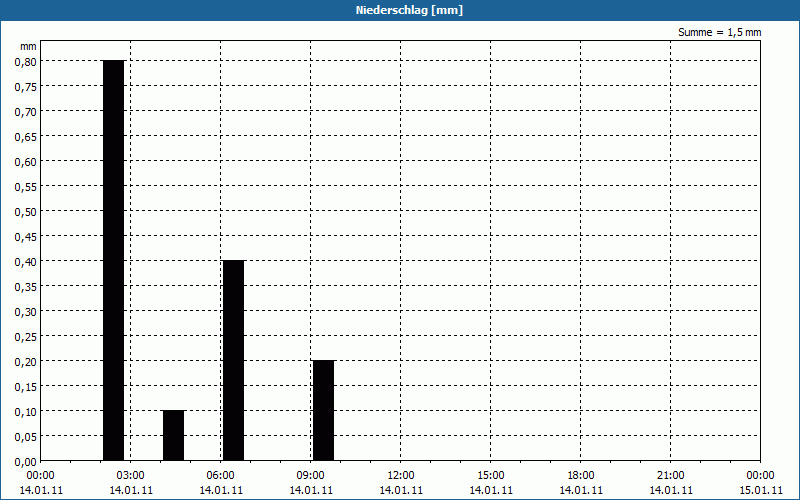Click the 14.01.11 date under 12:00
Viewport: 800px width, 500px height.
401,490
